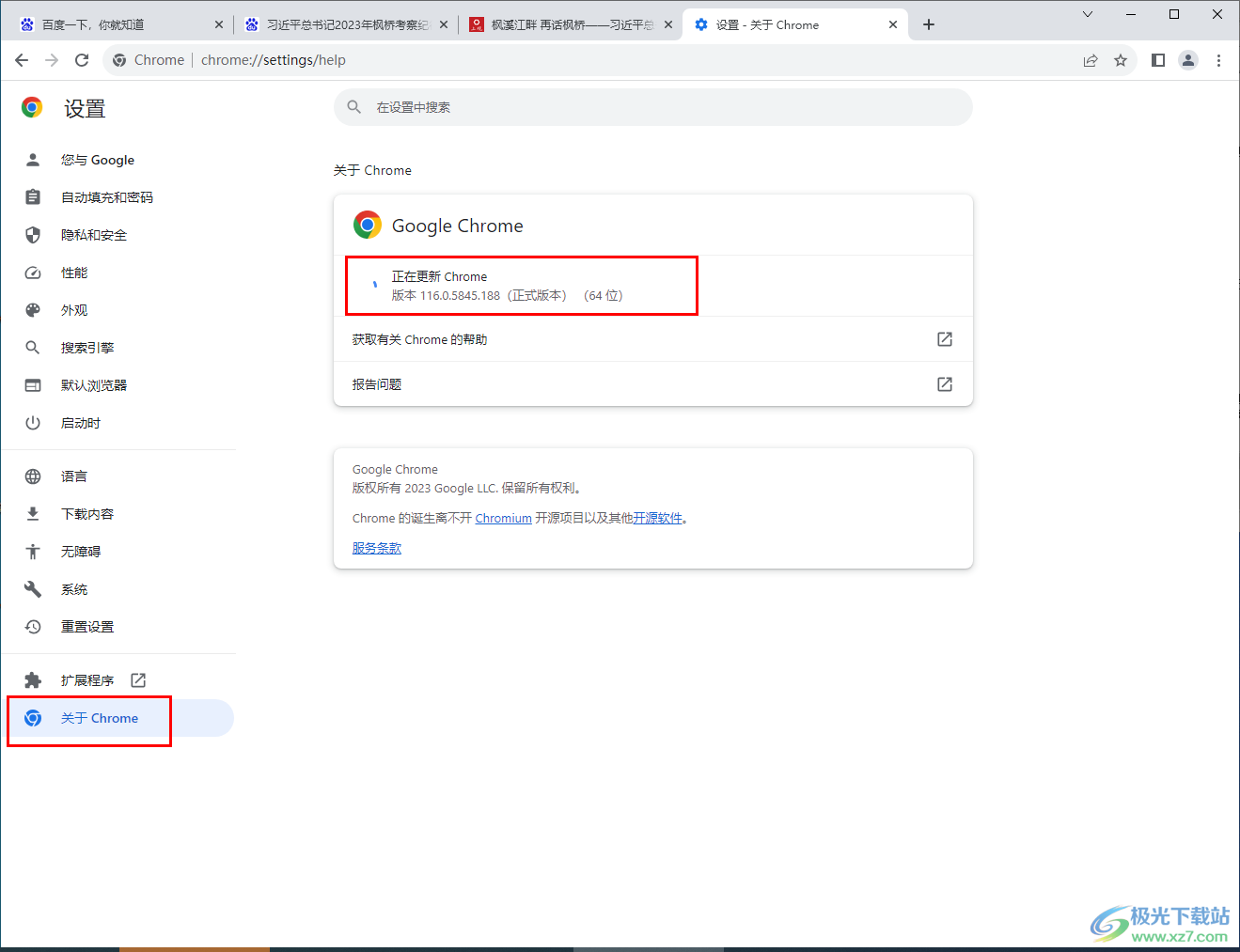Click the forward navigation arrow
Image resolution: width=1240 pixels, height=952 pixels.
pos(52,60)
